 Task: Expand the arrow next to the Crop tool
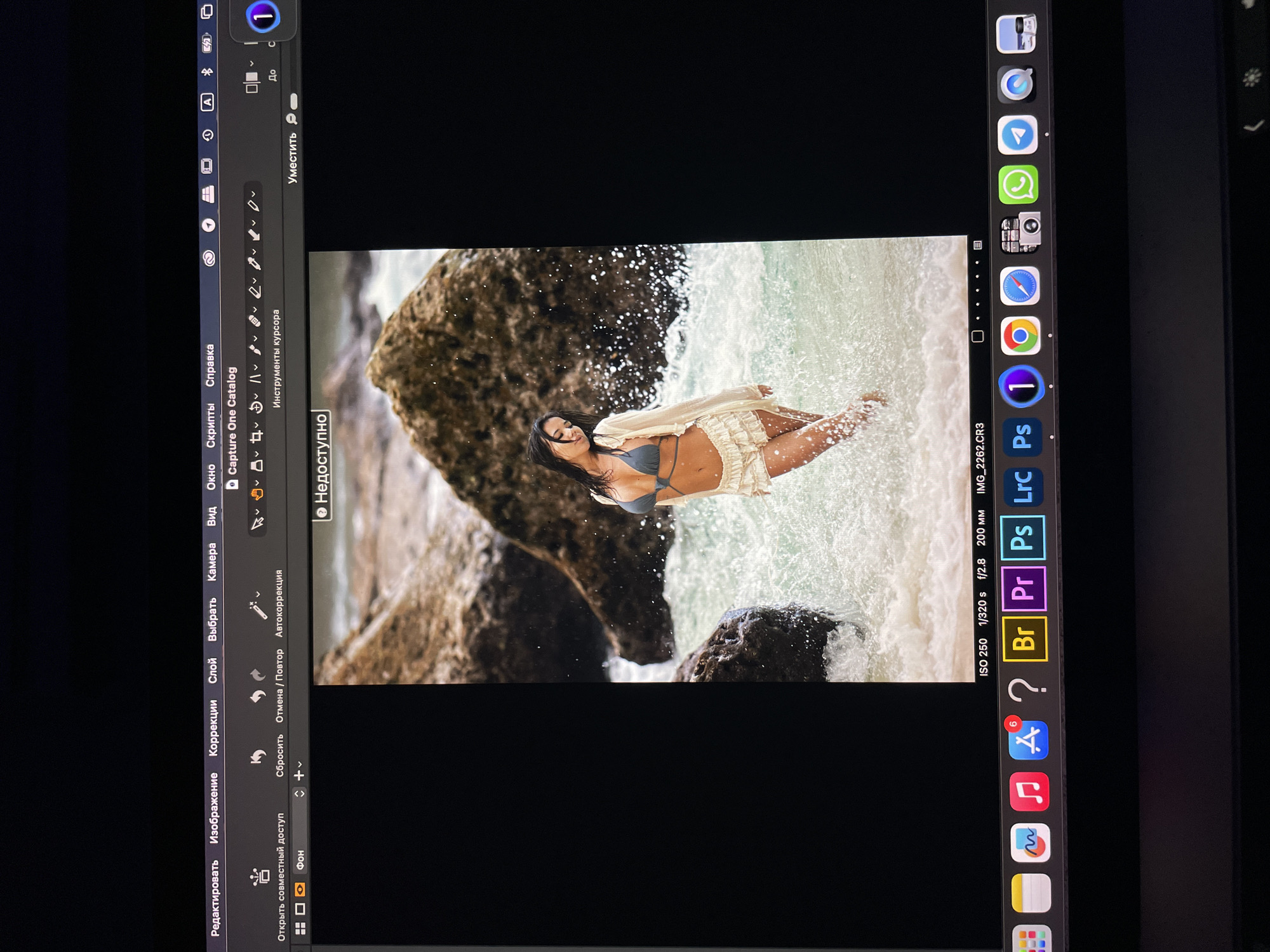coord(256,425)
